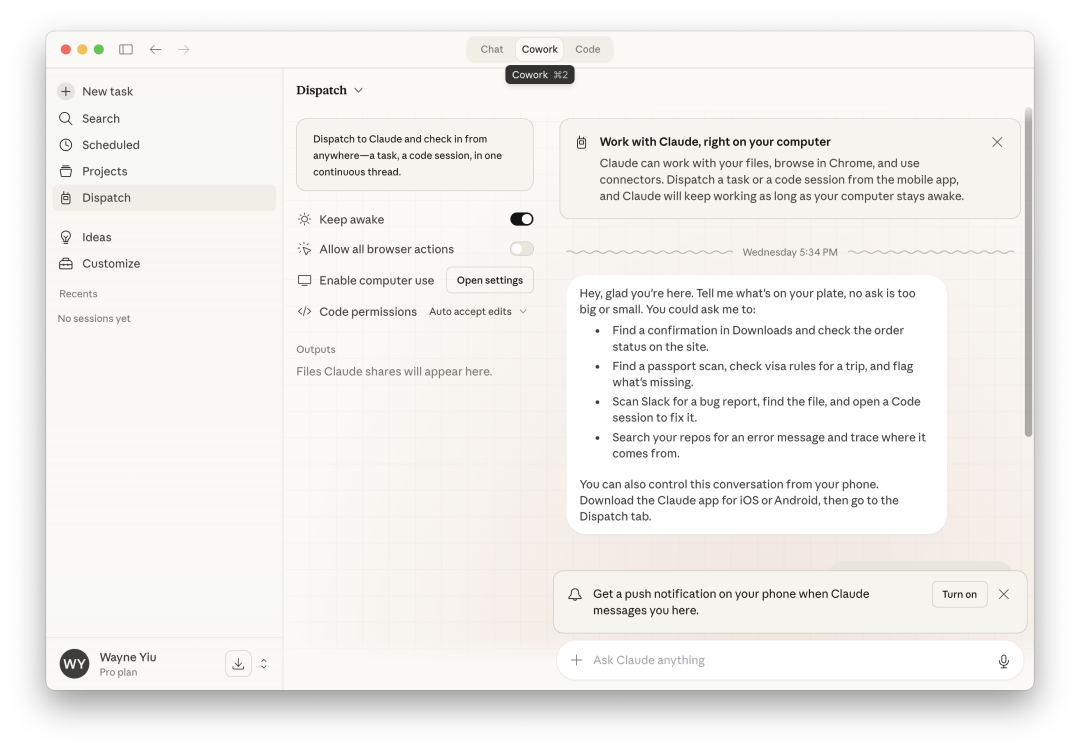
Task: Click Open settings button
Action: tap(489, 280)
